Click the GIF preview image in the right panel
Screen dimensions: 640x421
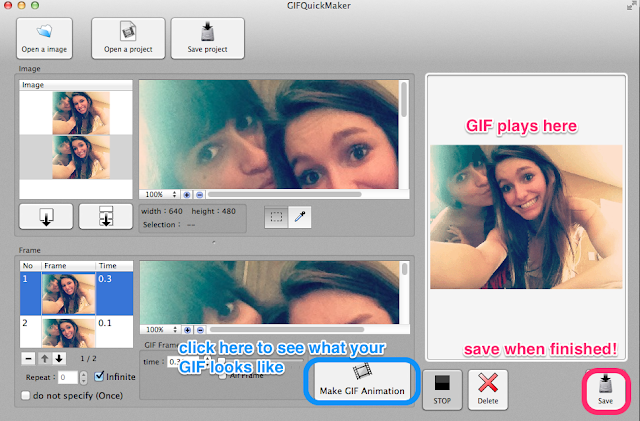(x=526, y=217)
